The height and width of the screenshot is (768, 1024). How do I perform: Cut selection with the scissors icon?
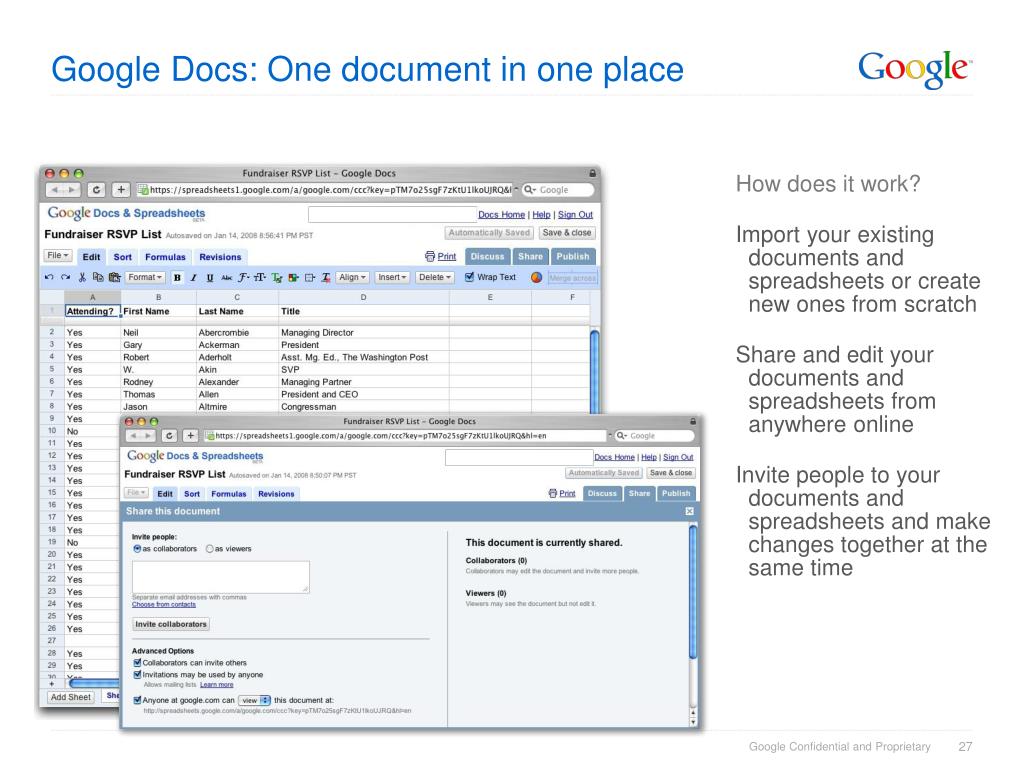[x=82, y=278]
